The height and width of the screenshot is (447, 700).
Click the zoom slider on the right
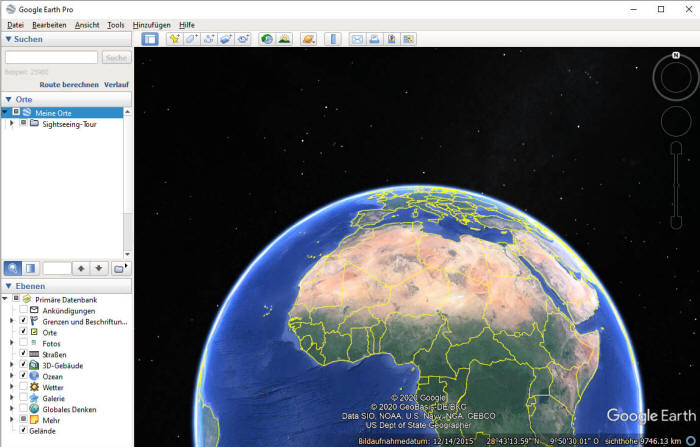pyautogui.click(x=676, y=185)
